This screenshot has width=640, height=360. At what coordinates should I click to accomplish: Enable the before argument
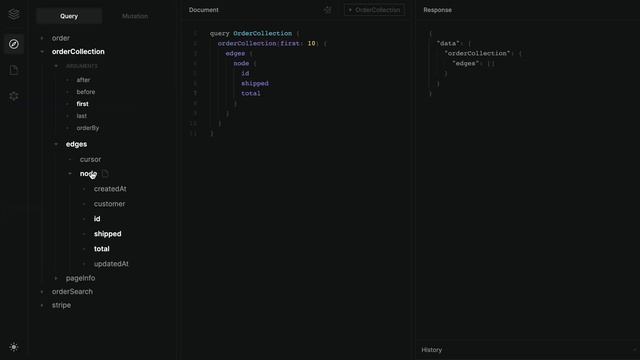pos(86,92)
